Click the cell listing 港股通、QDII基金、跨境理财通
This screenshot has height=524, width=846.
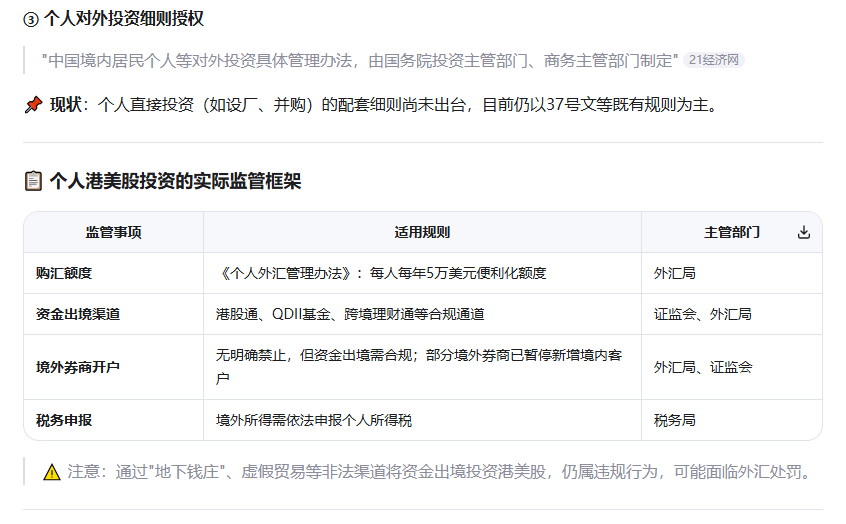click(x=422, y=314)
